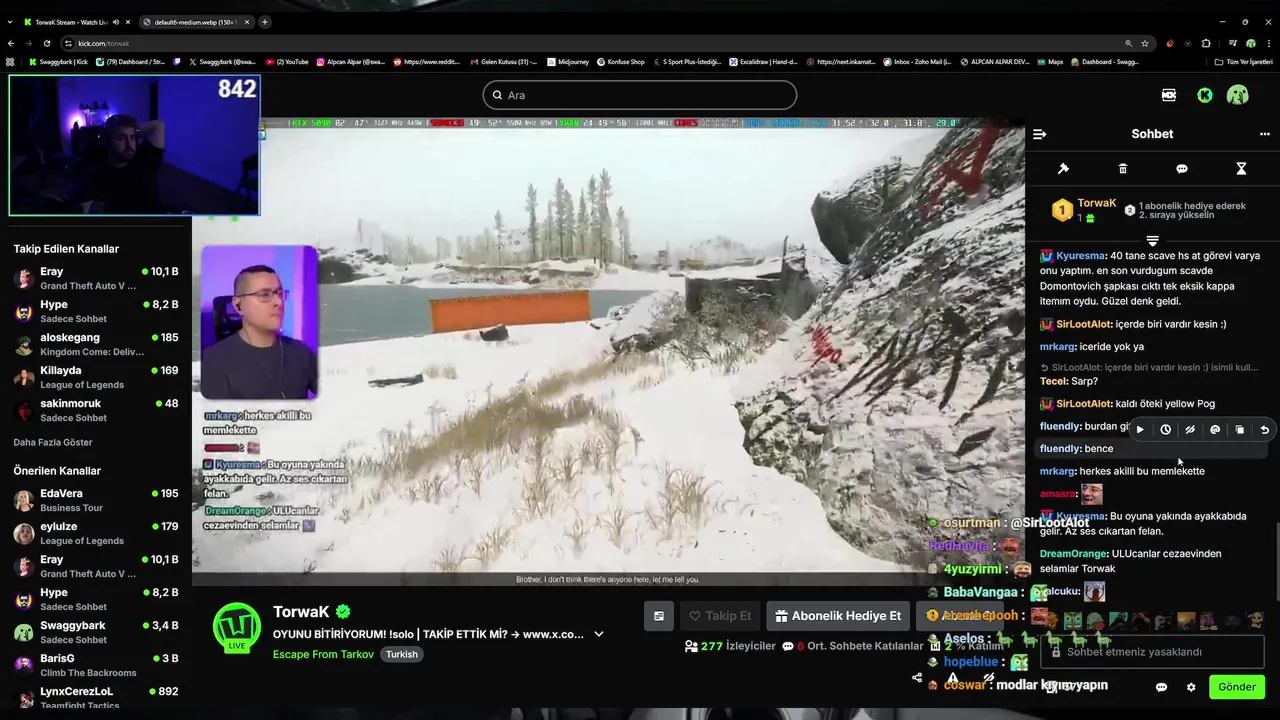Click the circular reply arrow on hovered message

point(1264,430)
